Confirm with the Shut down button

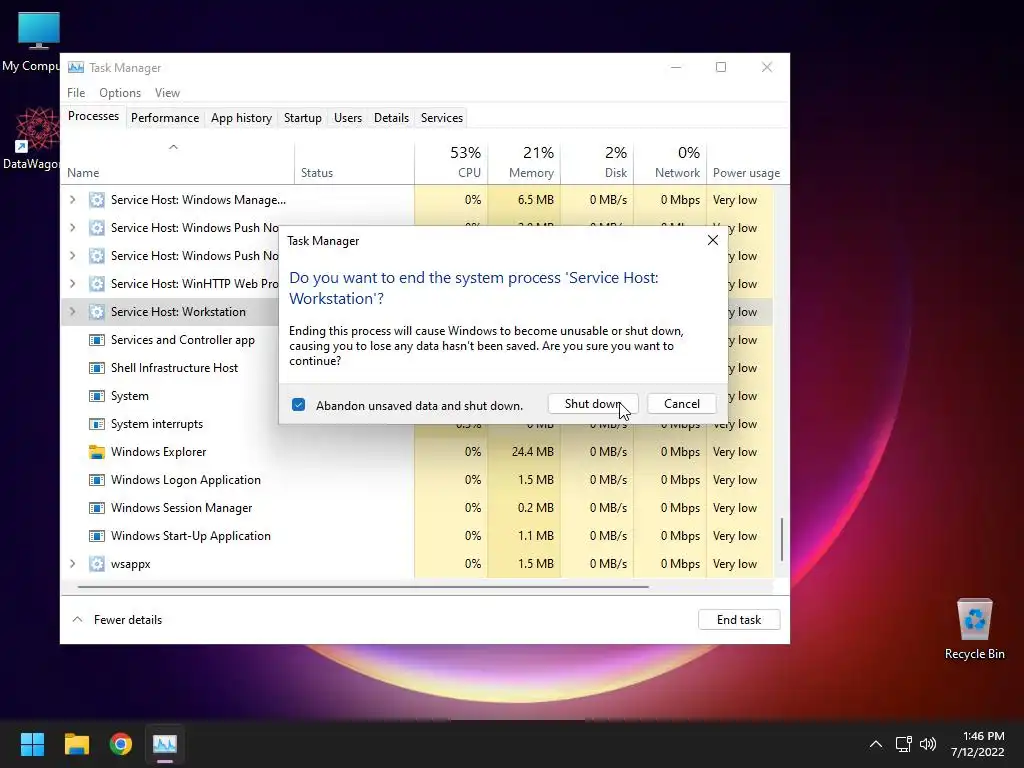pyautogui.click(x=593, y=404)
